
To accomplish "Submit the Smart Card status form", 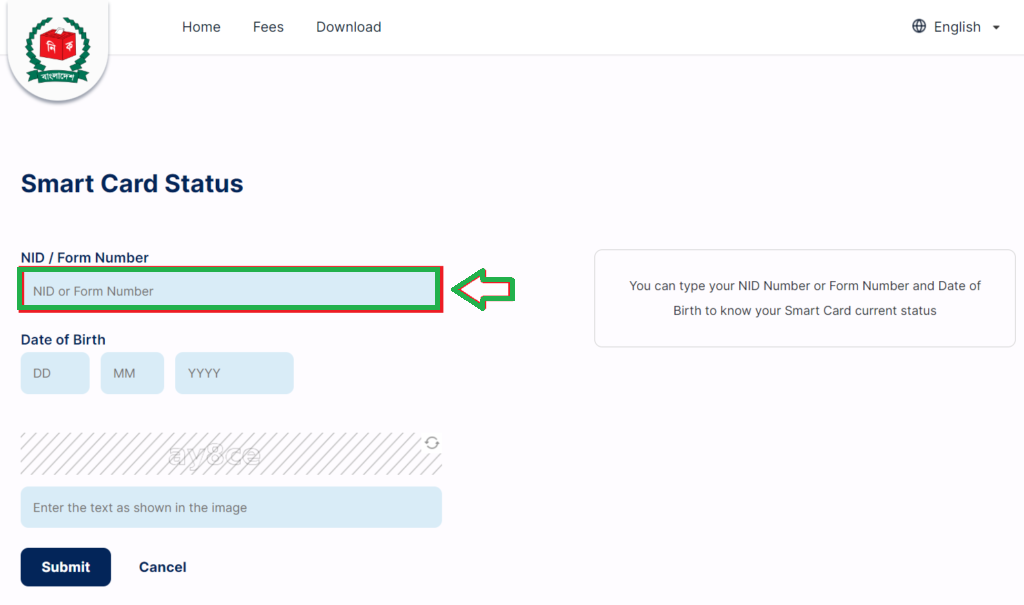I will click(65, 567).
